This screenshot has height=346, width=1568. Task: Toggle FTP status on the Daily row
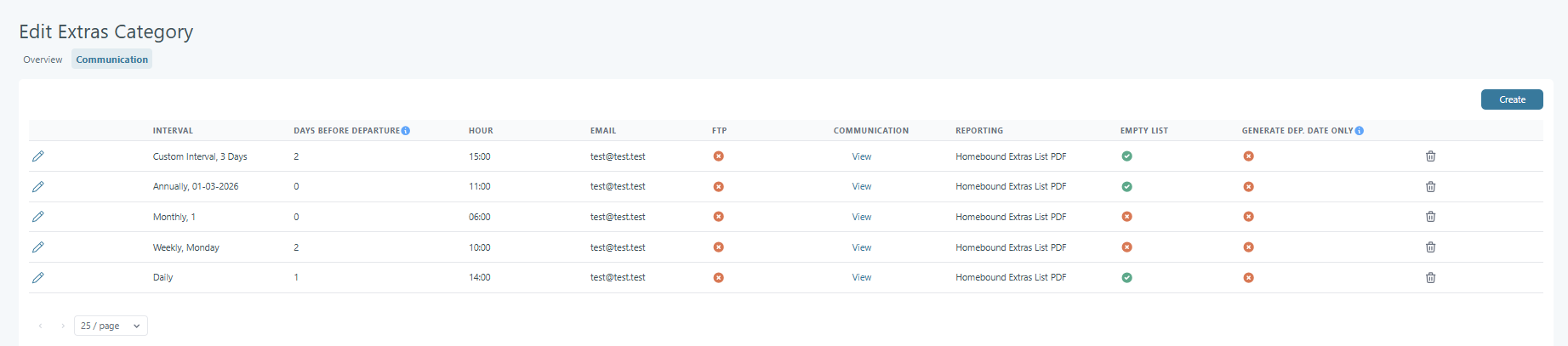point(718,278)
